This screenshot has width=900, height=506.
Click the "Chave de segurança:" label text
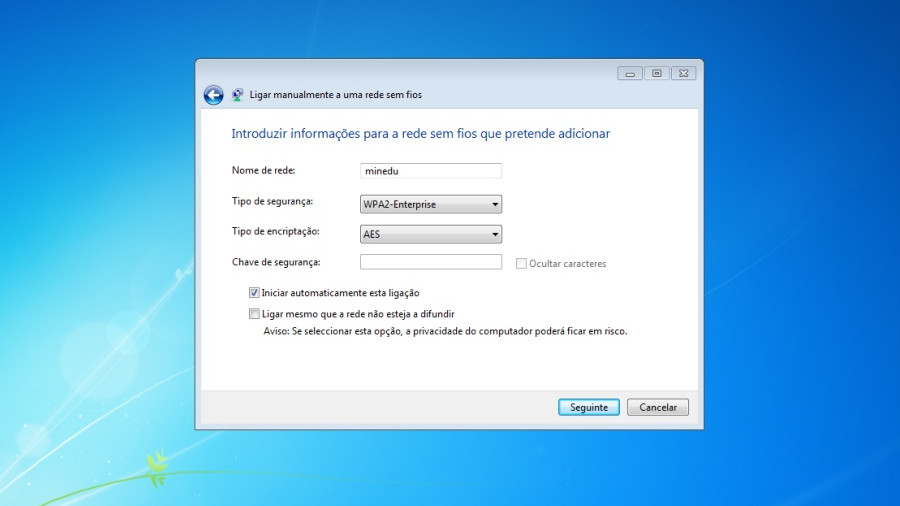pos(275,262)
